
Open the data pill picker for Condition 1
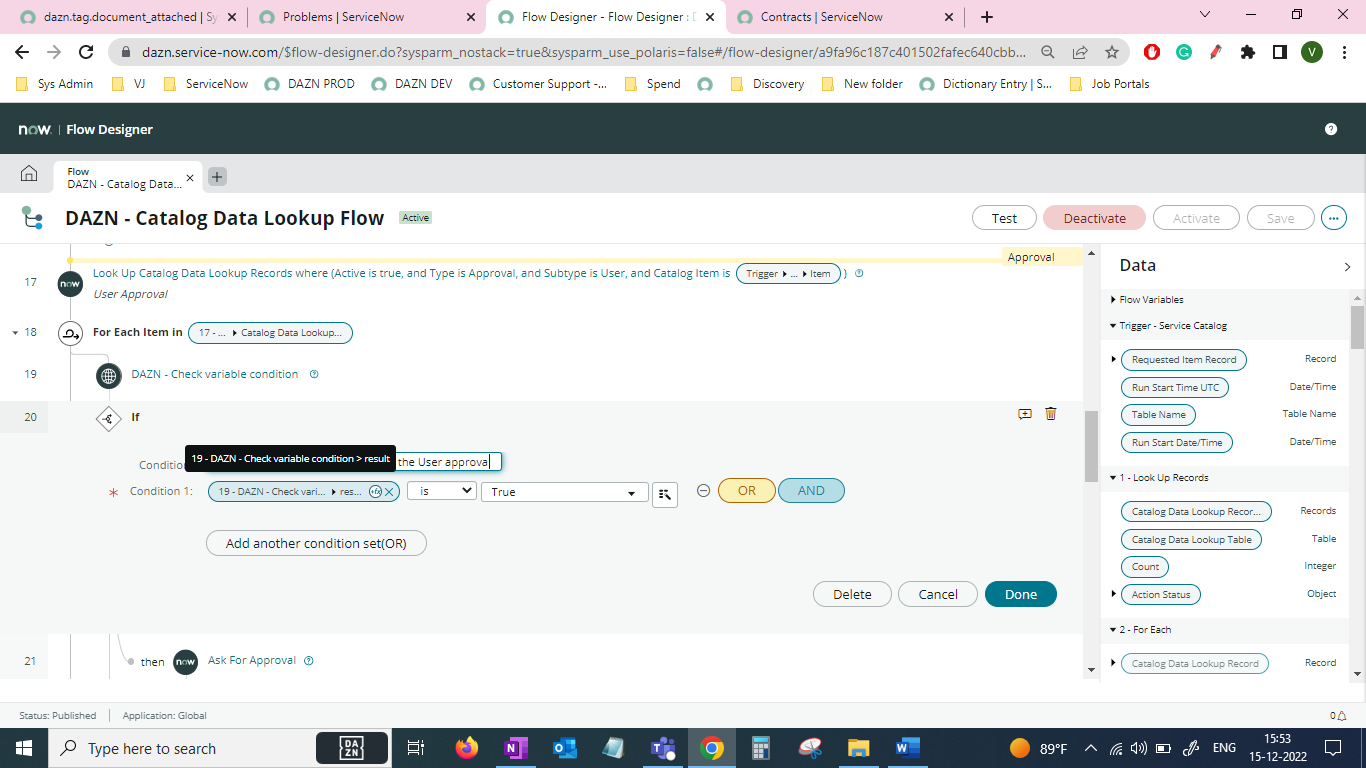[x=664, y=494]
